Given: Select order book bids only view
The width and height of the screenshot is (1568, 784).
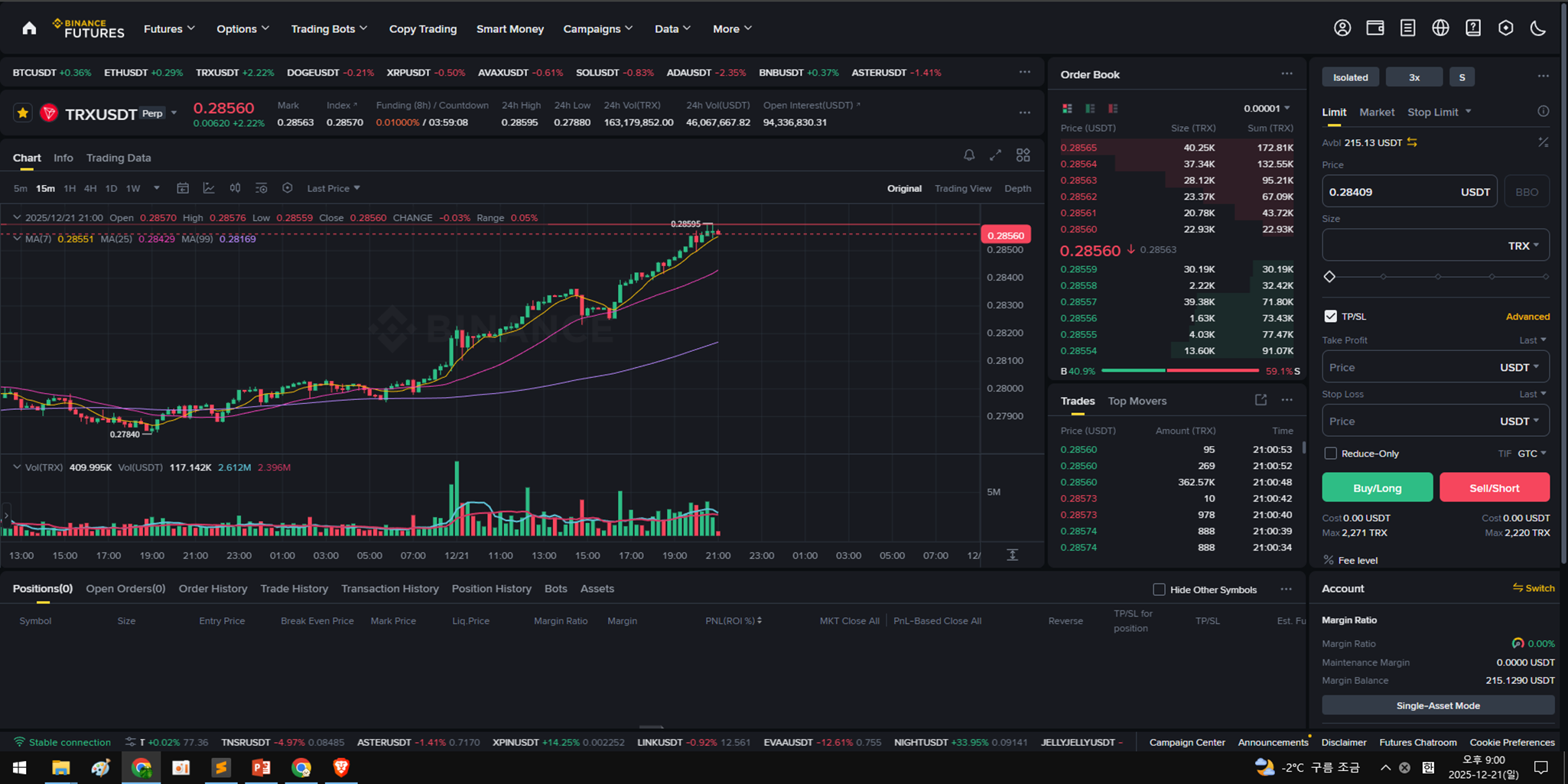Looking at the screenshot, I should (1090, 109).
